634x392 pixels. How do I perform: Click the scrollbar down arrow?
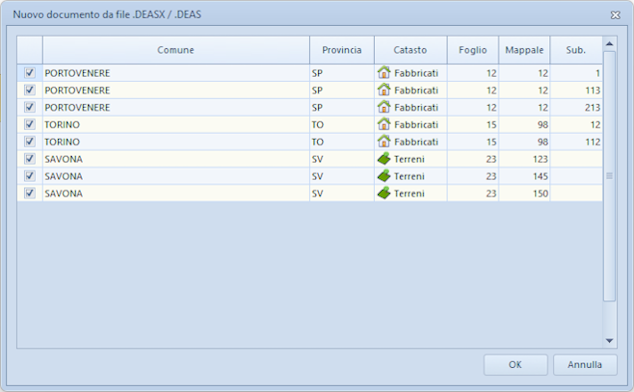609,341
